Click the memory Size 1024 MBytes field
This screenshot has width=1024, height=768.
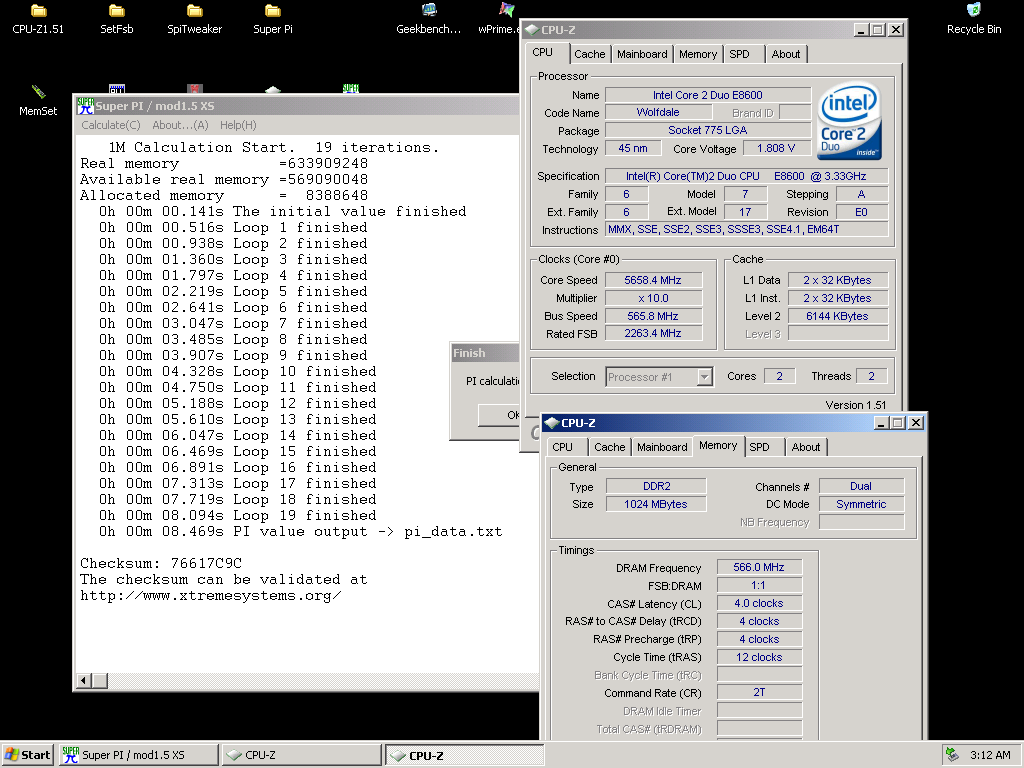[x=656, y=504]
